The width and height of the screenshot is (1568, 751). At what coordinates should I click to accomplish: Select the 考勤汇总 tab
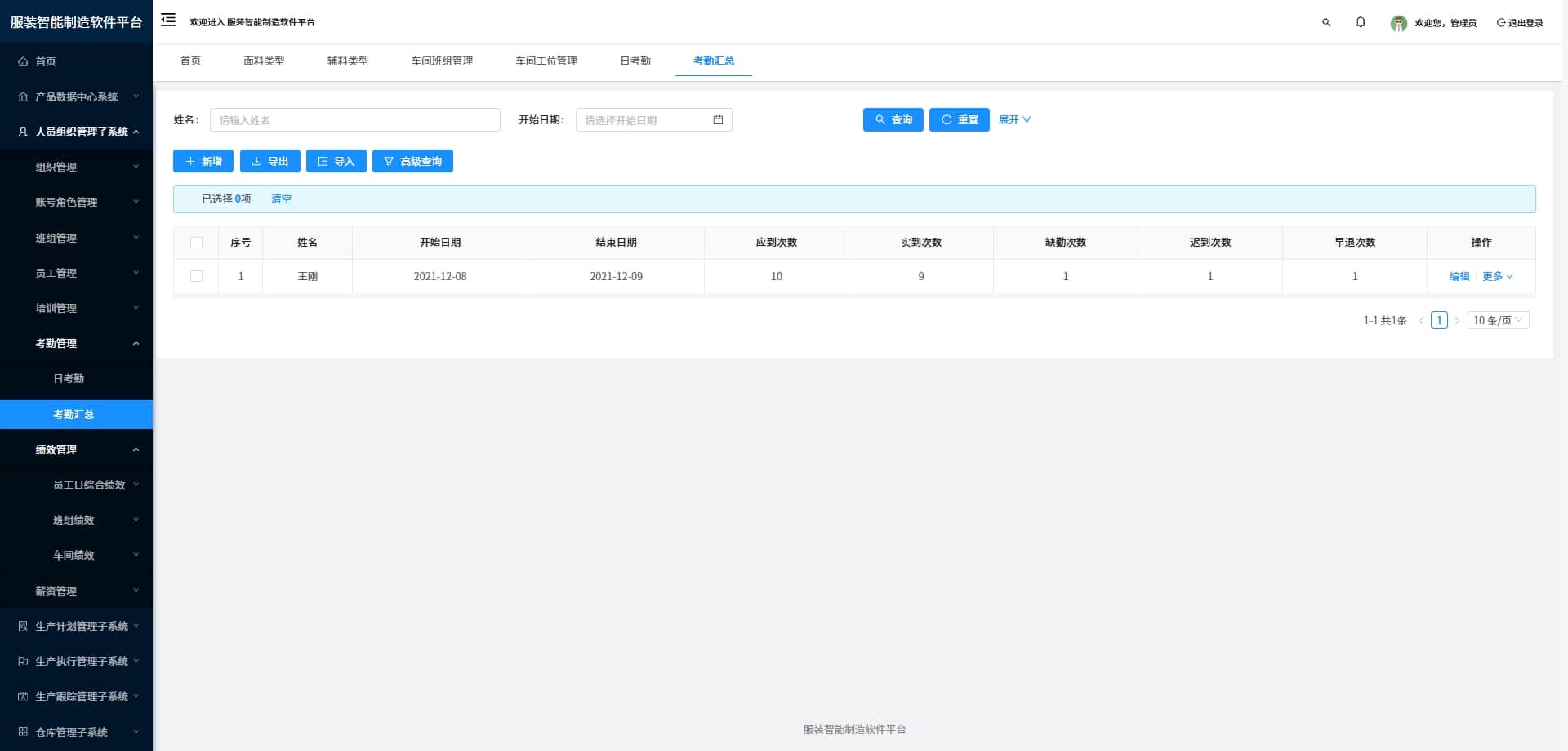click(x=713, y=61)
